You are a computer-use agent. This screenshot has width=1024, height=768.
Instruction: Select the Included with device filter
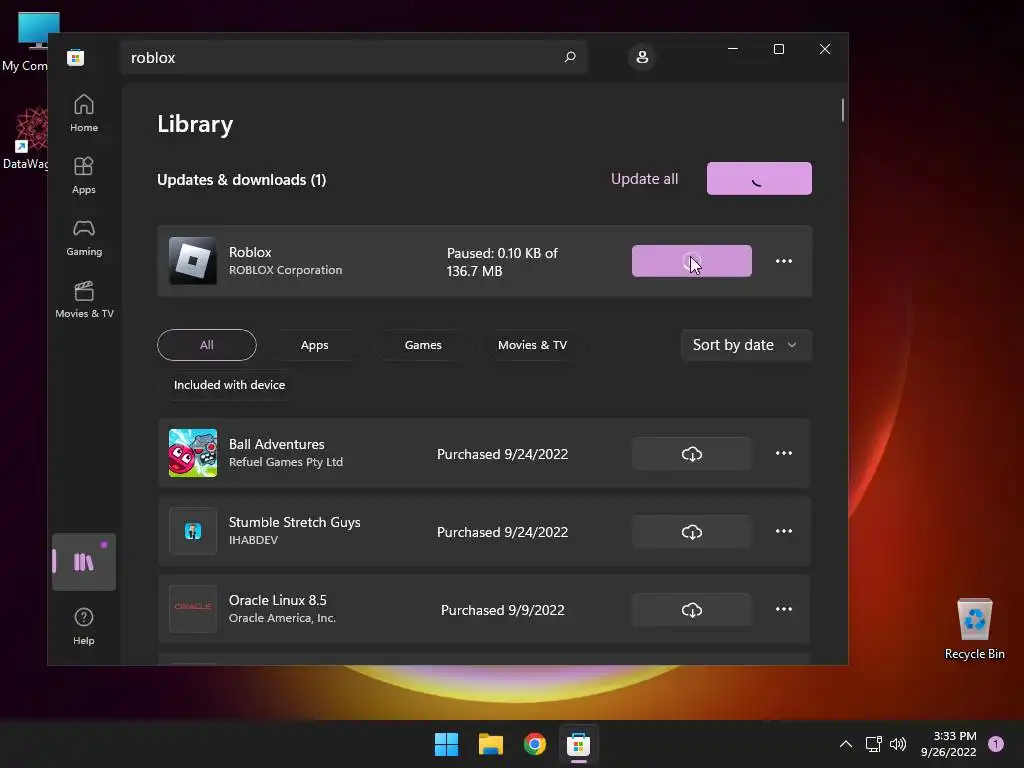pyautogui.click(x=229, y=385)
